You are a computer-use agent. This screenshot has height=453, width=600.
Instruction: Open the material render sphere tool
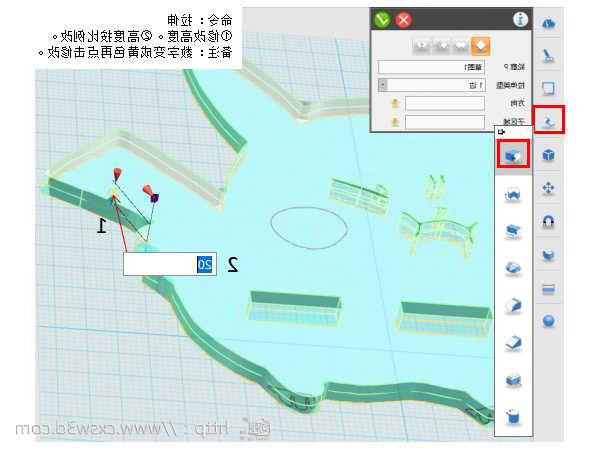549,321
